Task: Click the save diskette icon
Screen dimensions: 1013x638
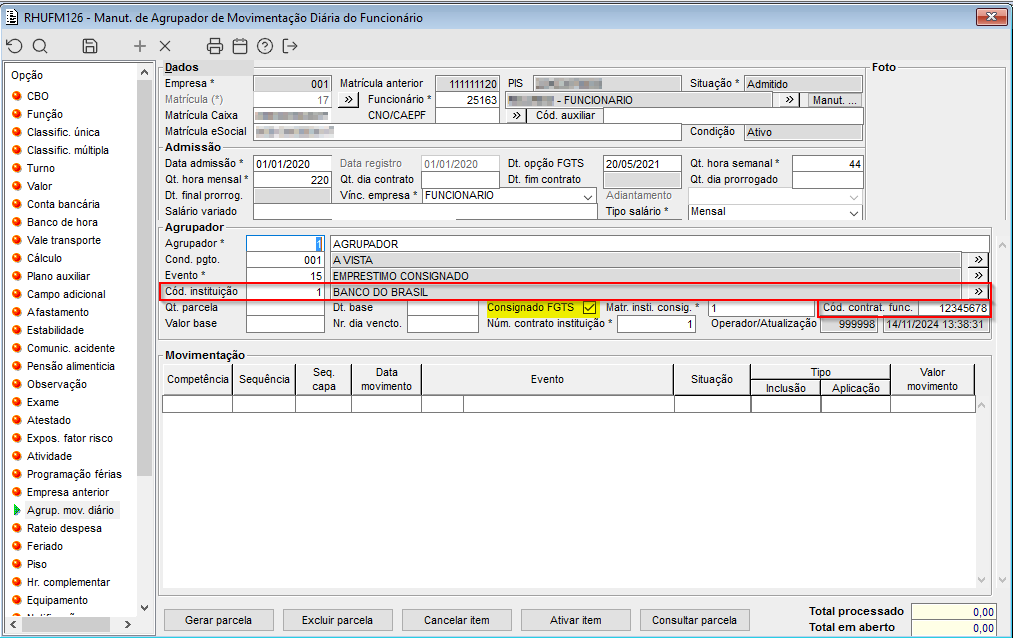Action: coord(90,46)
